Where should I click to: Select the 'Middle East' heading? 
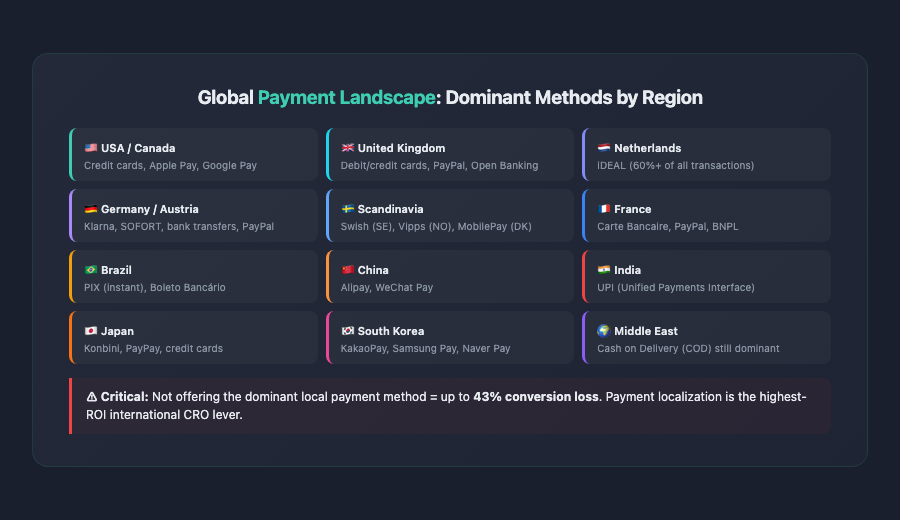pyautogui.click(x=646, y=331)
